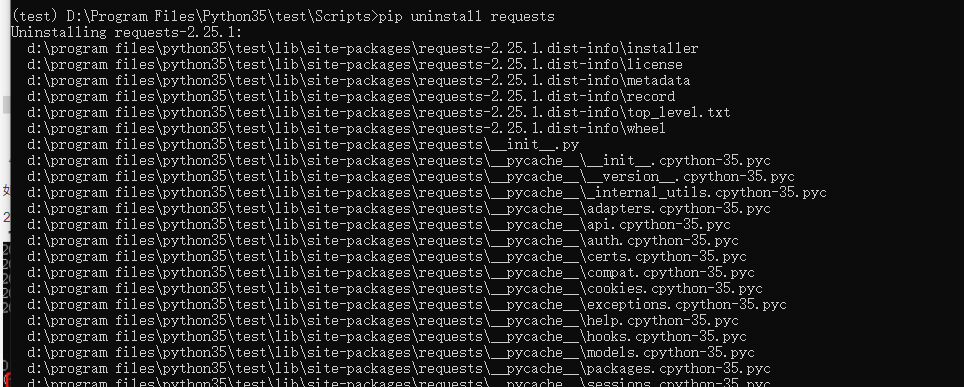Click the adapters.cpython-35.pyc line

399,209
